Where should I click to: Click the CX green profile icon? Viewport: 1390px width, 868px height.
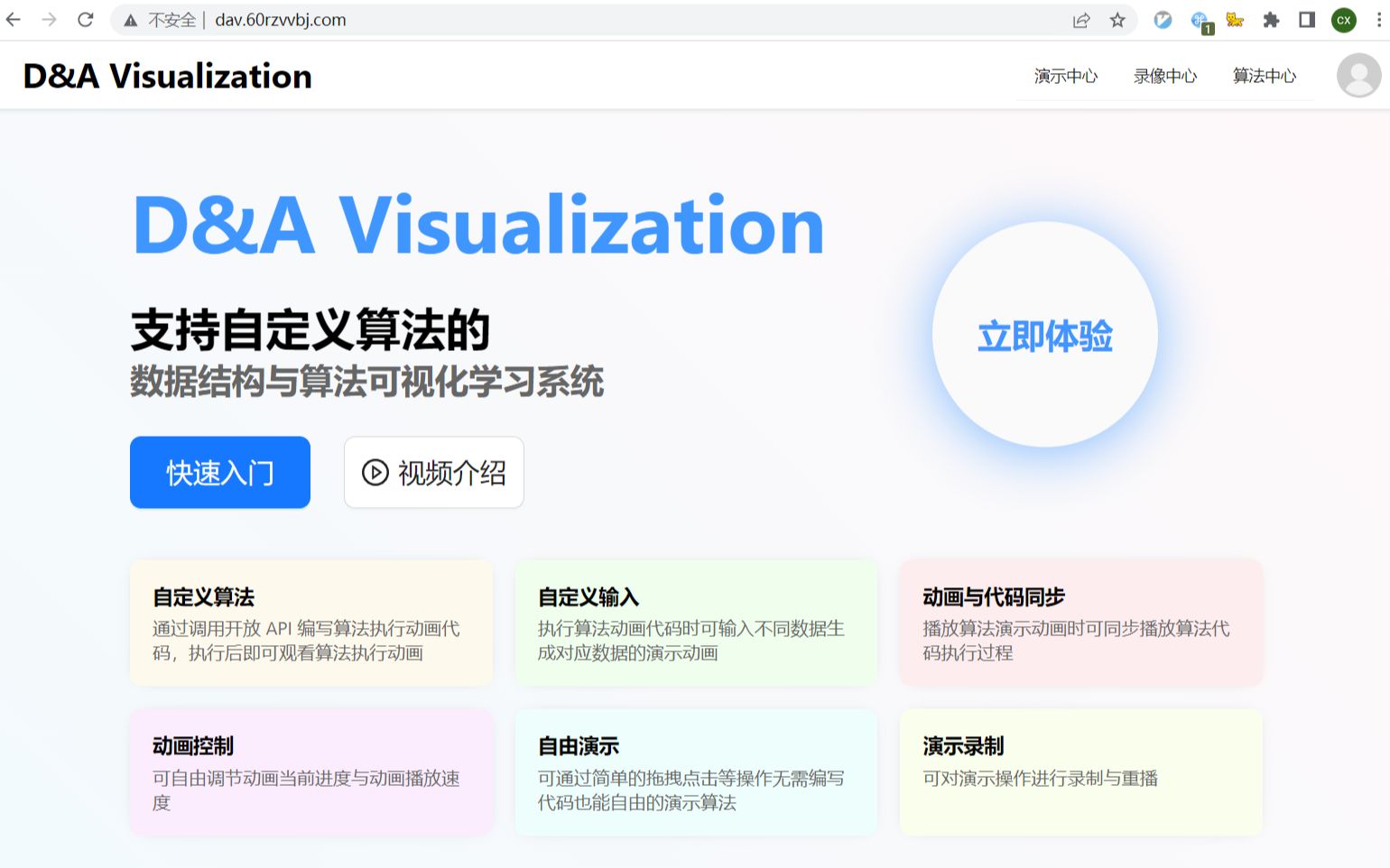tap(1343, 19)
